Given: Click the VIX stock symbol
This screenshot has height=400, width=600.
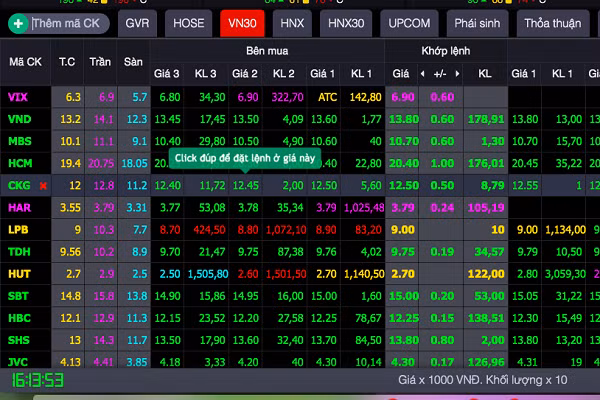Looking at the screenshot, I should (x=18, y=97).
